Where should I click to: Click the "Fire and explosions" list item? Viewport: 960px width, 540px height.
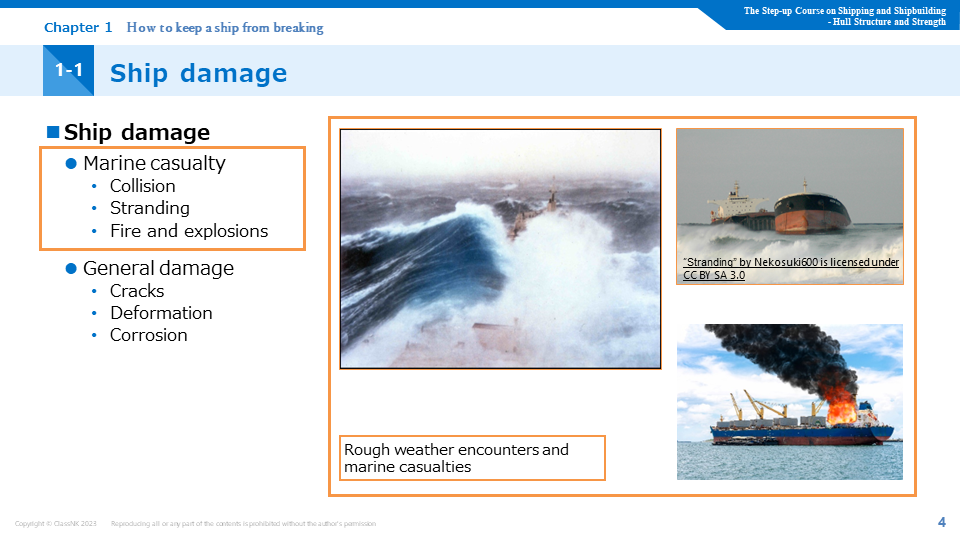point(189,231)
